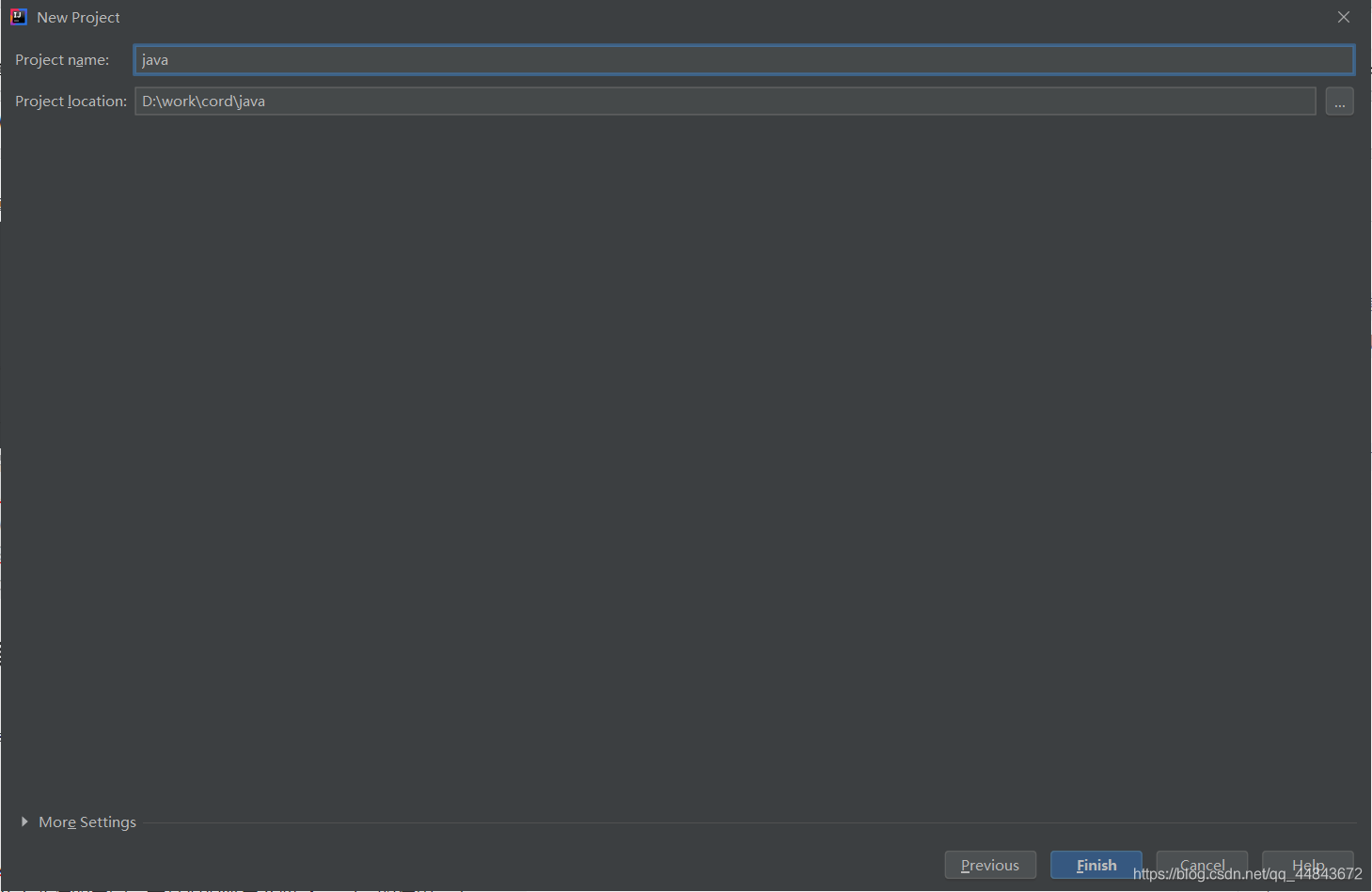Cancel the New Project dialog
Viewport: 1372px width, 892px height.
[1202, 864]
